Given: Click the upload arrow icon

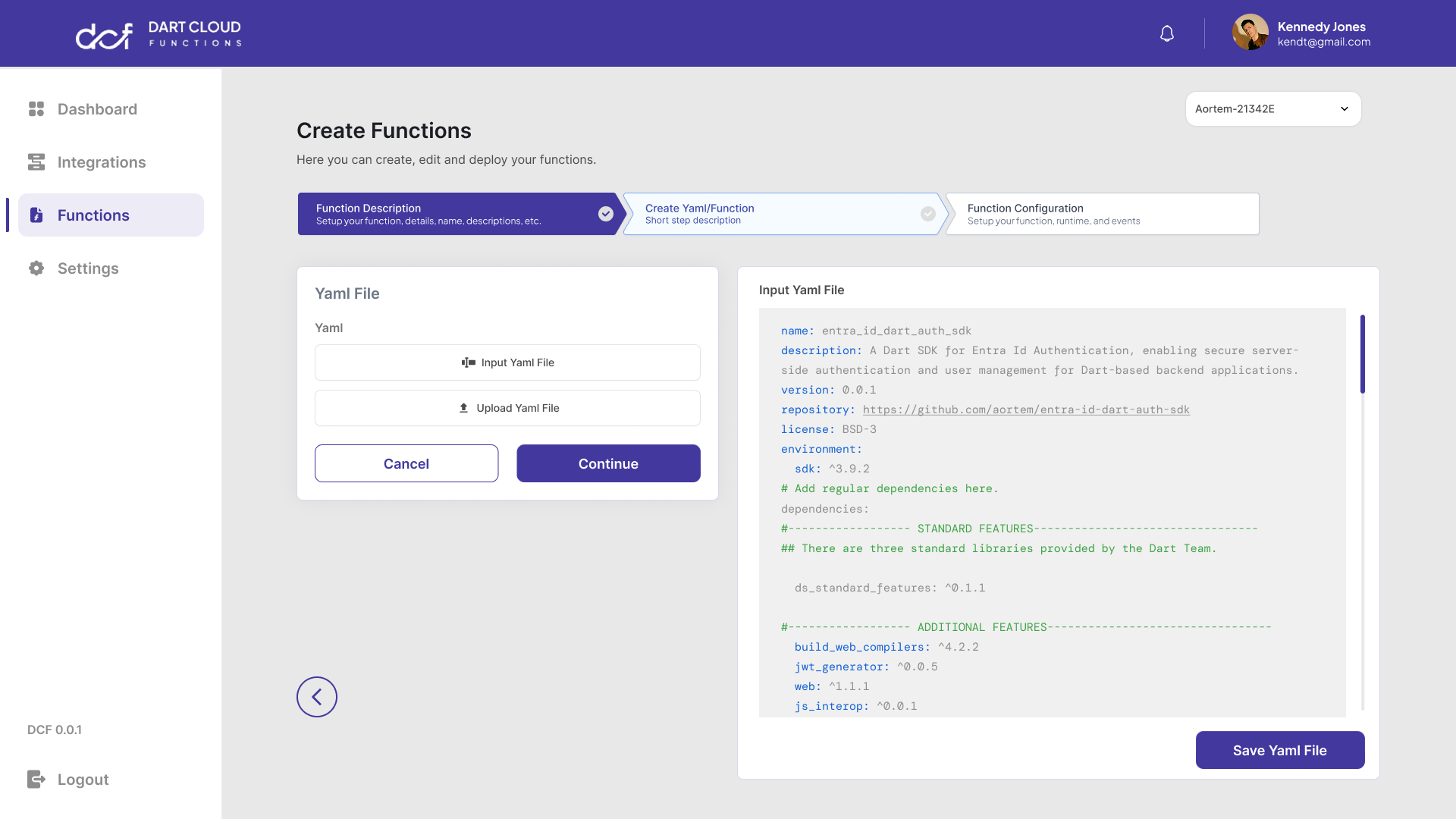Looking at the screenshot, I should tap(463, 408).
